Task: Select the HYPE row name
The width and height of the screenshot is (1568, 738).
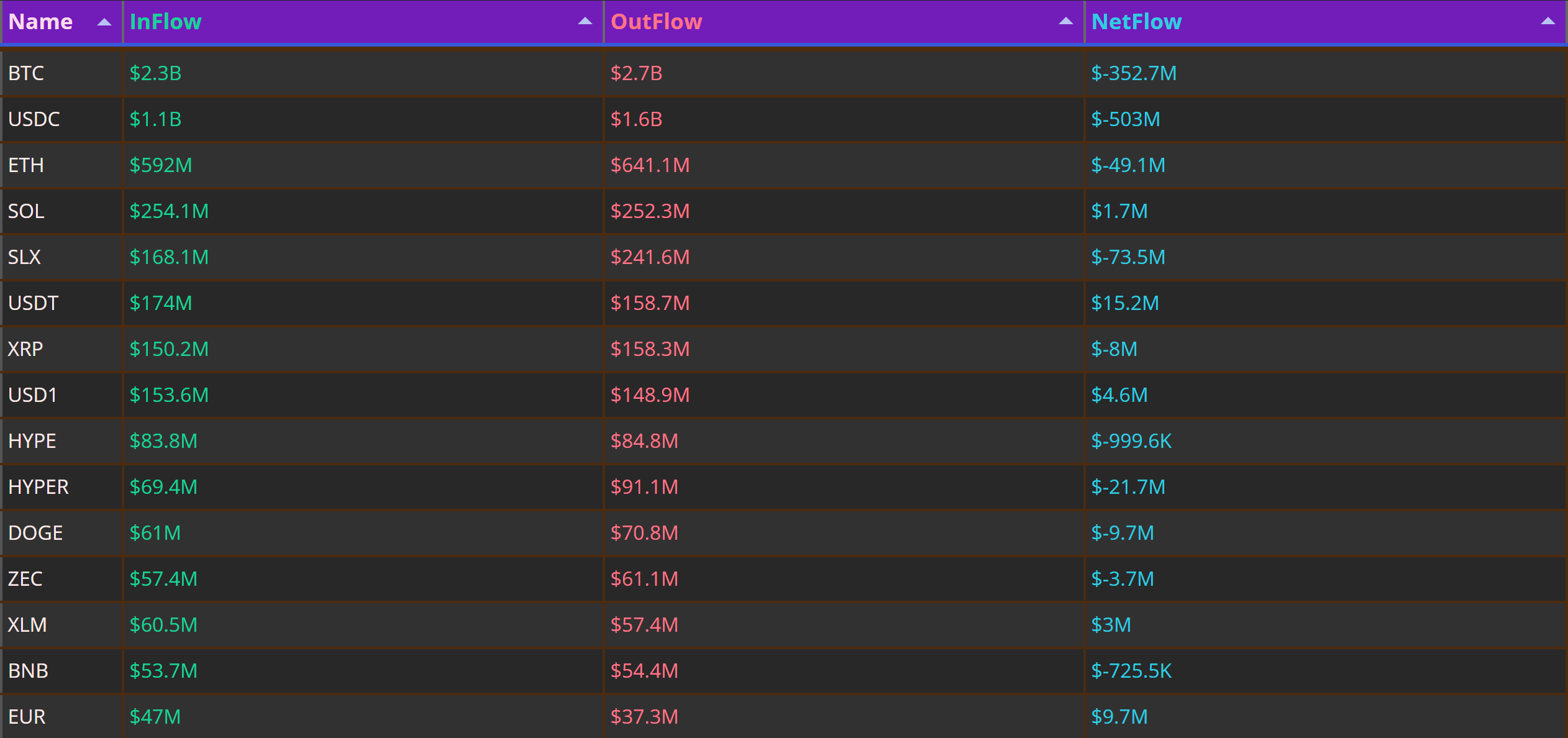Action: pyautogui.click(x=32, y=441)
